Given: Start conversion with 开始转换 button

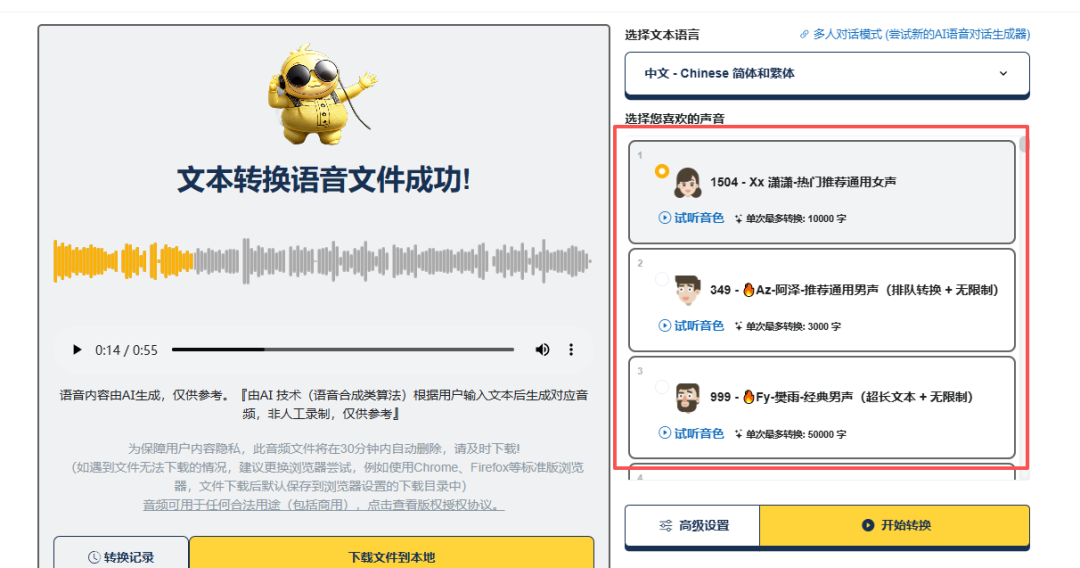Looking at the screenshot, I should pyautogui.click(x=895, y=526).
